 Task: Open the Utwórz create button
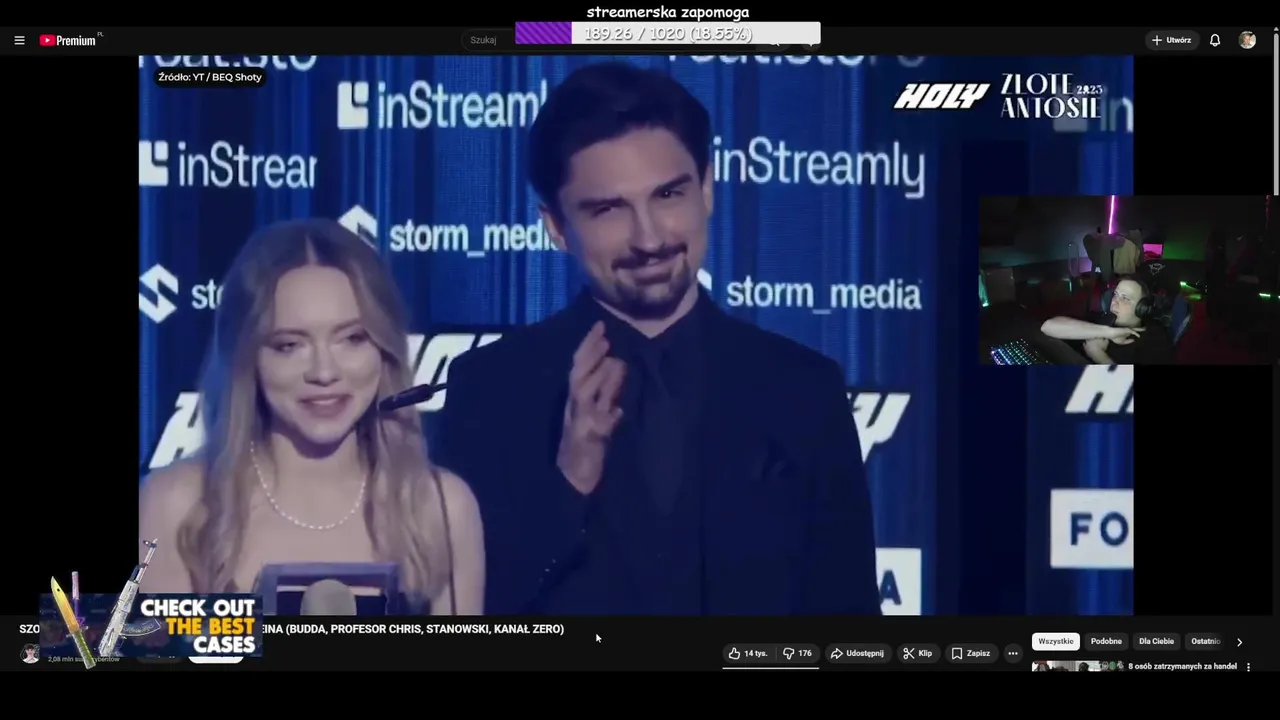click(x=1171, y=40)
